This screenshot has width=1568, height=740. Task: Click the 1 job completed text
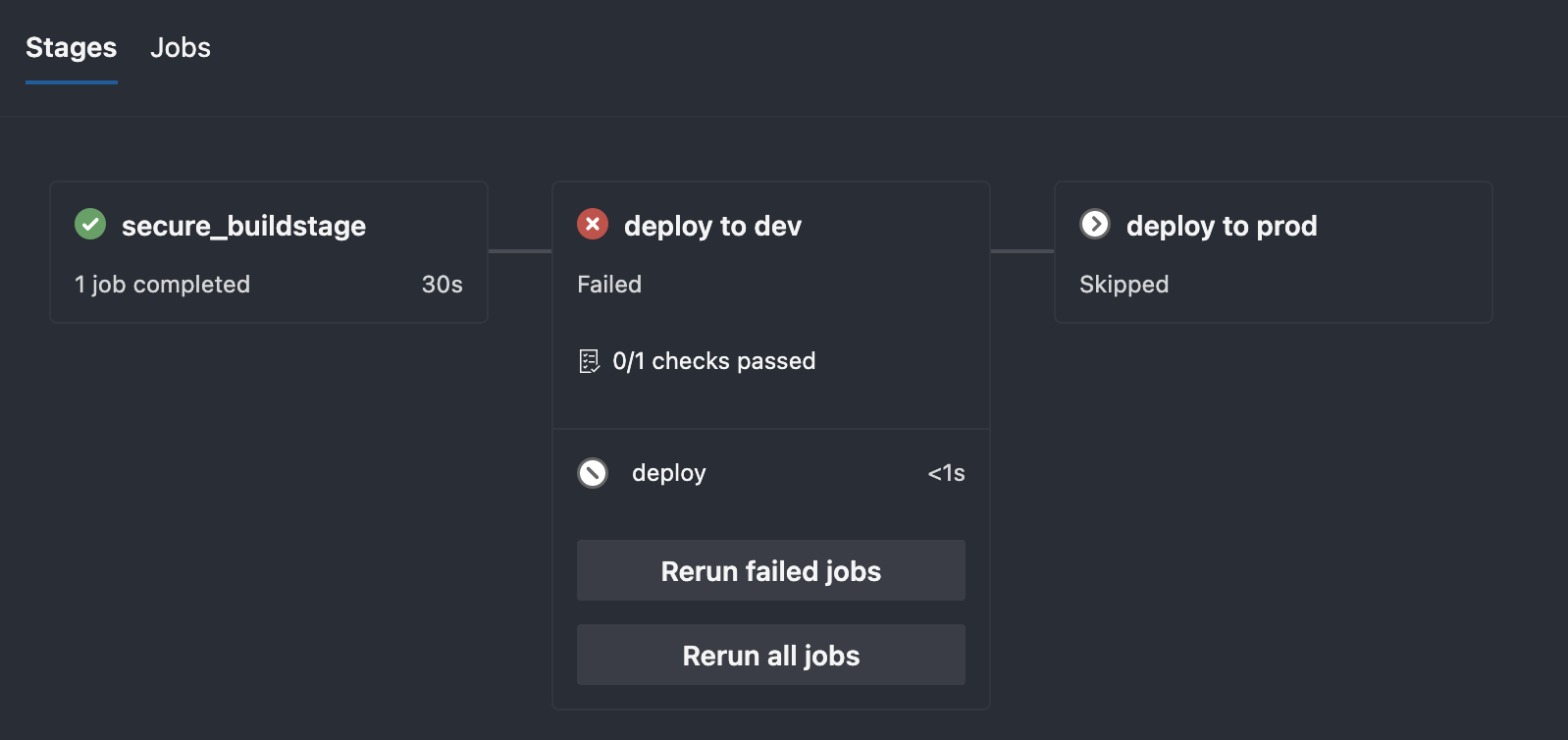pos(162,285)
